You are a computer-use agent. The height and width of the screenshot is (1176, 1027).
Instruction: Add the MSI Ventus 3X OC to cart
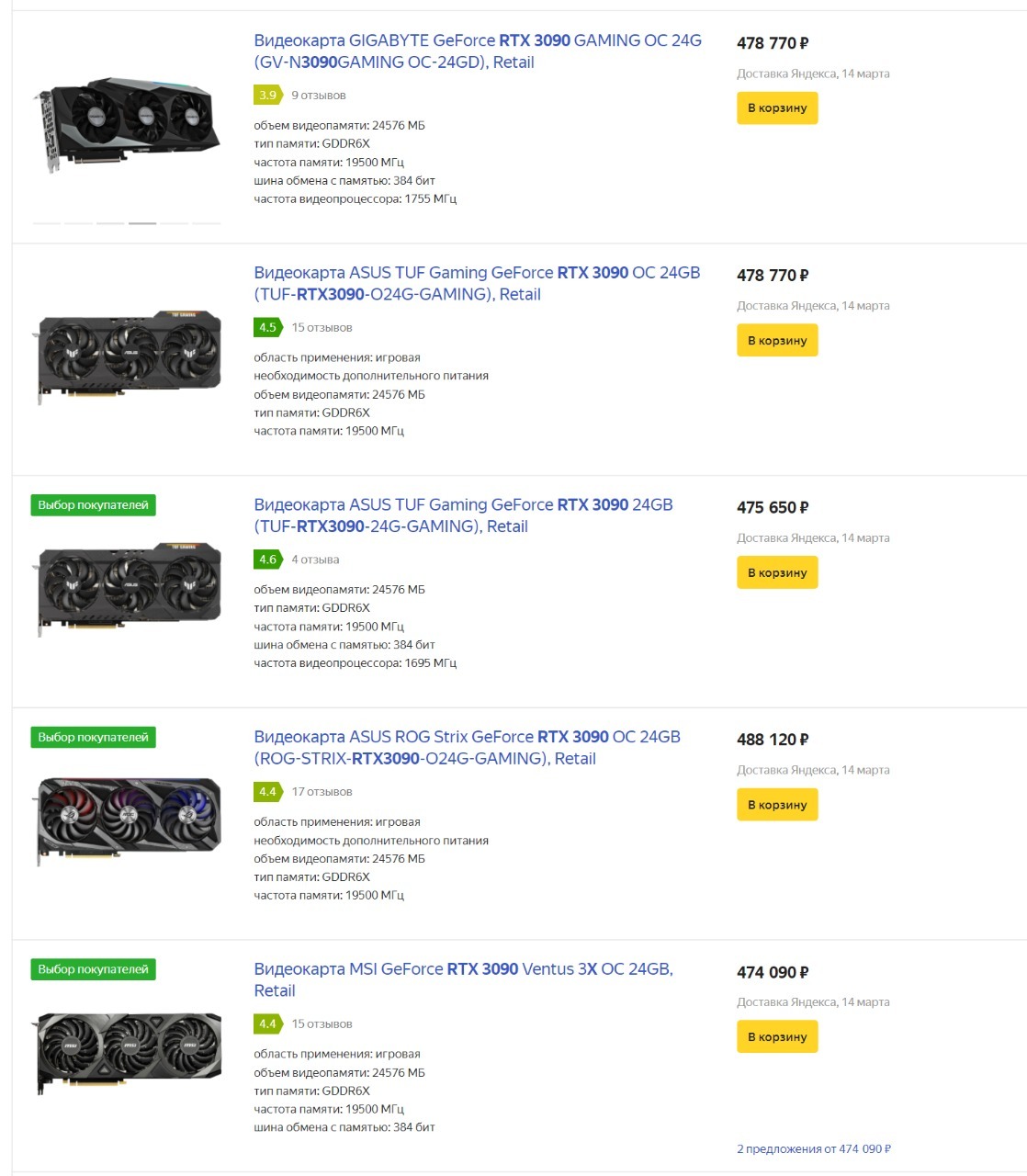point(776,1037)
